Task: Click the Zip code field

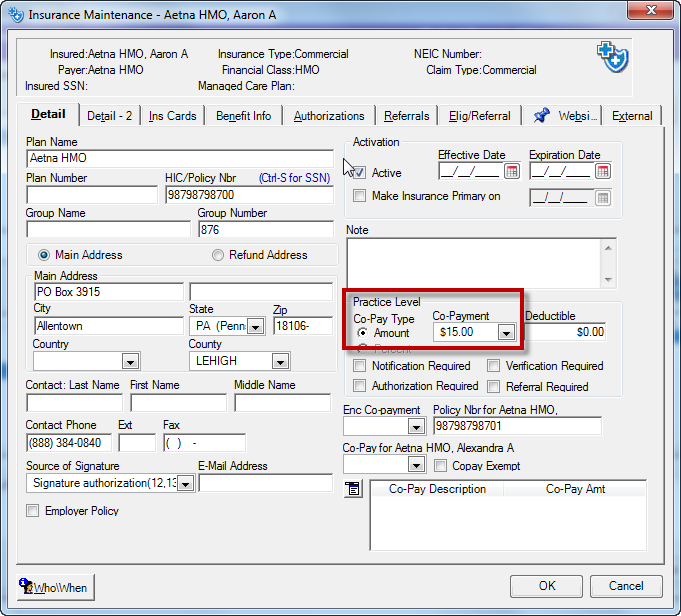Action: click(303, 326)
